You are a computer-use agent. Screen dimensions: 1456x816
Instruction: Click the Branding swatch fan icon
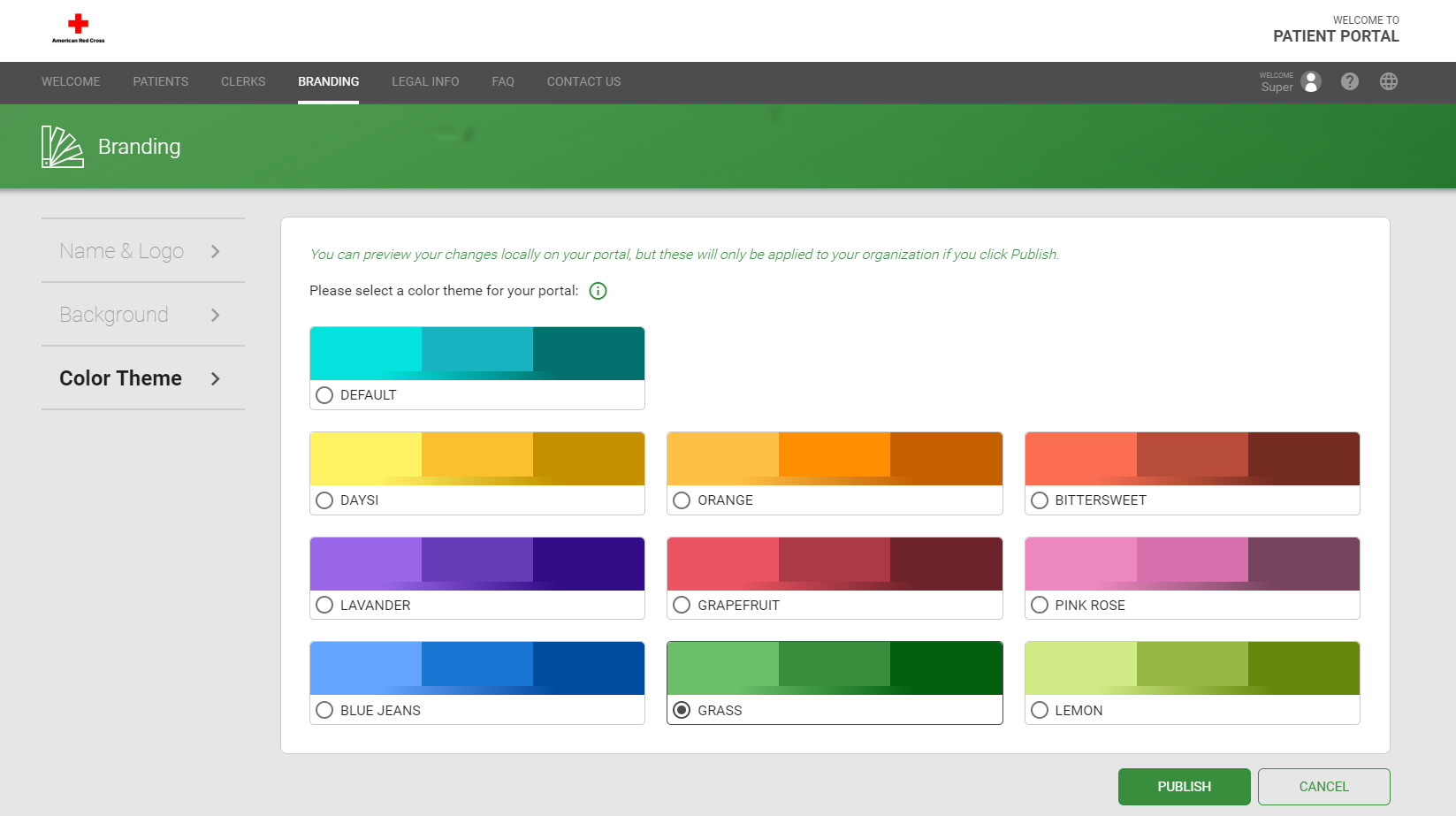[x=62, y=147]
